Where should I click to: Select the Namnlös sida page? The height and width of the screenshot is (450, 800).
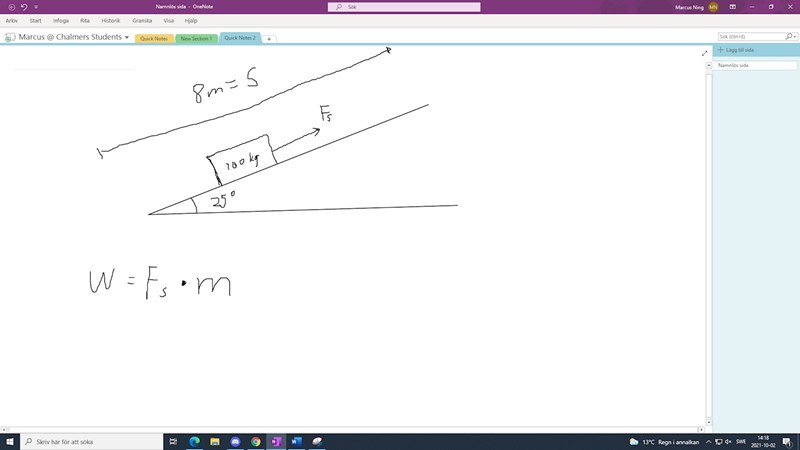click(734, 65)
